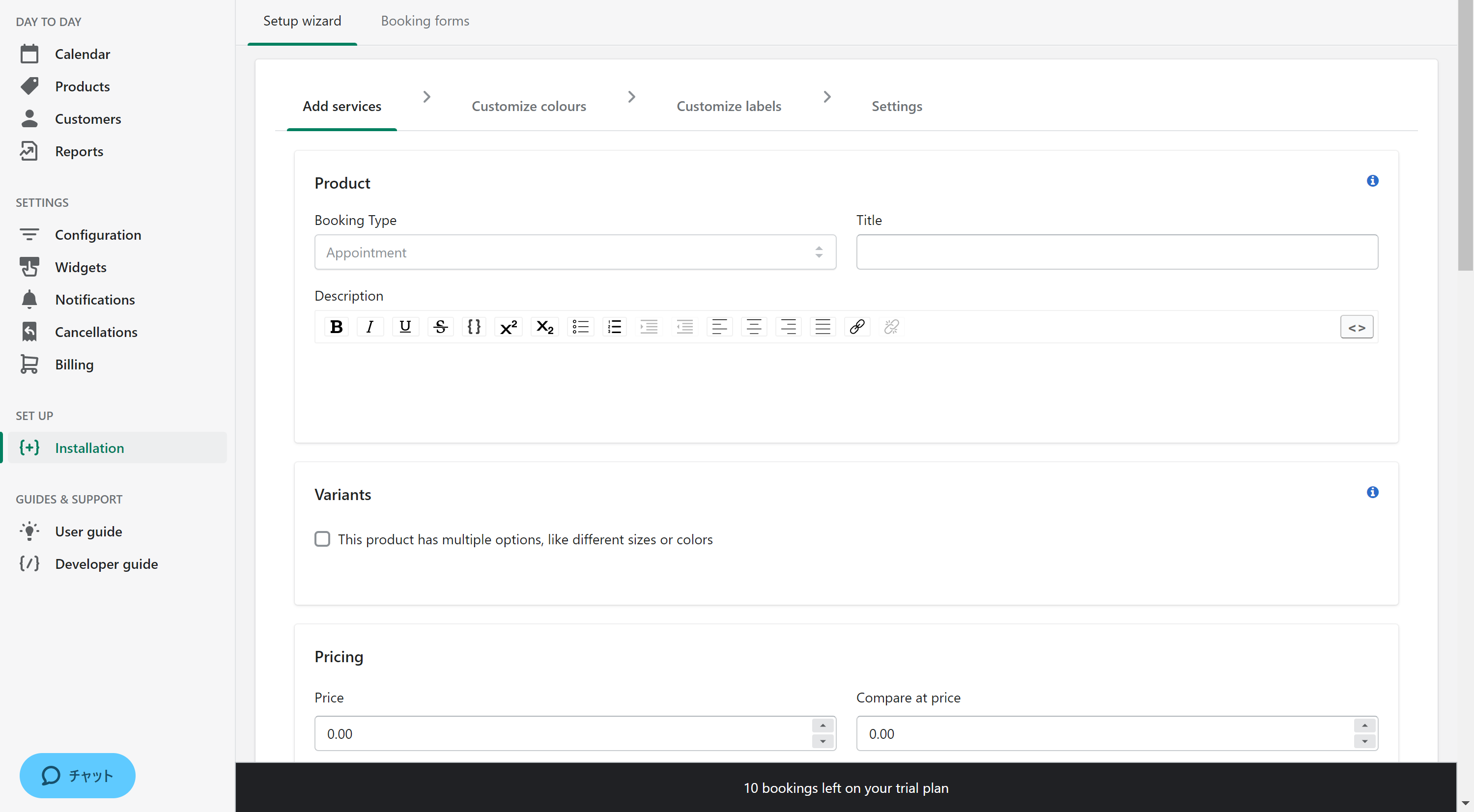The image size is (1474, 812).
Task: Decrease the Compare at price value with the down arrow
Action: pyautogui.click(x=1364, y=741)
